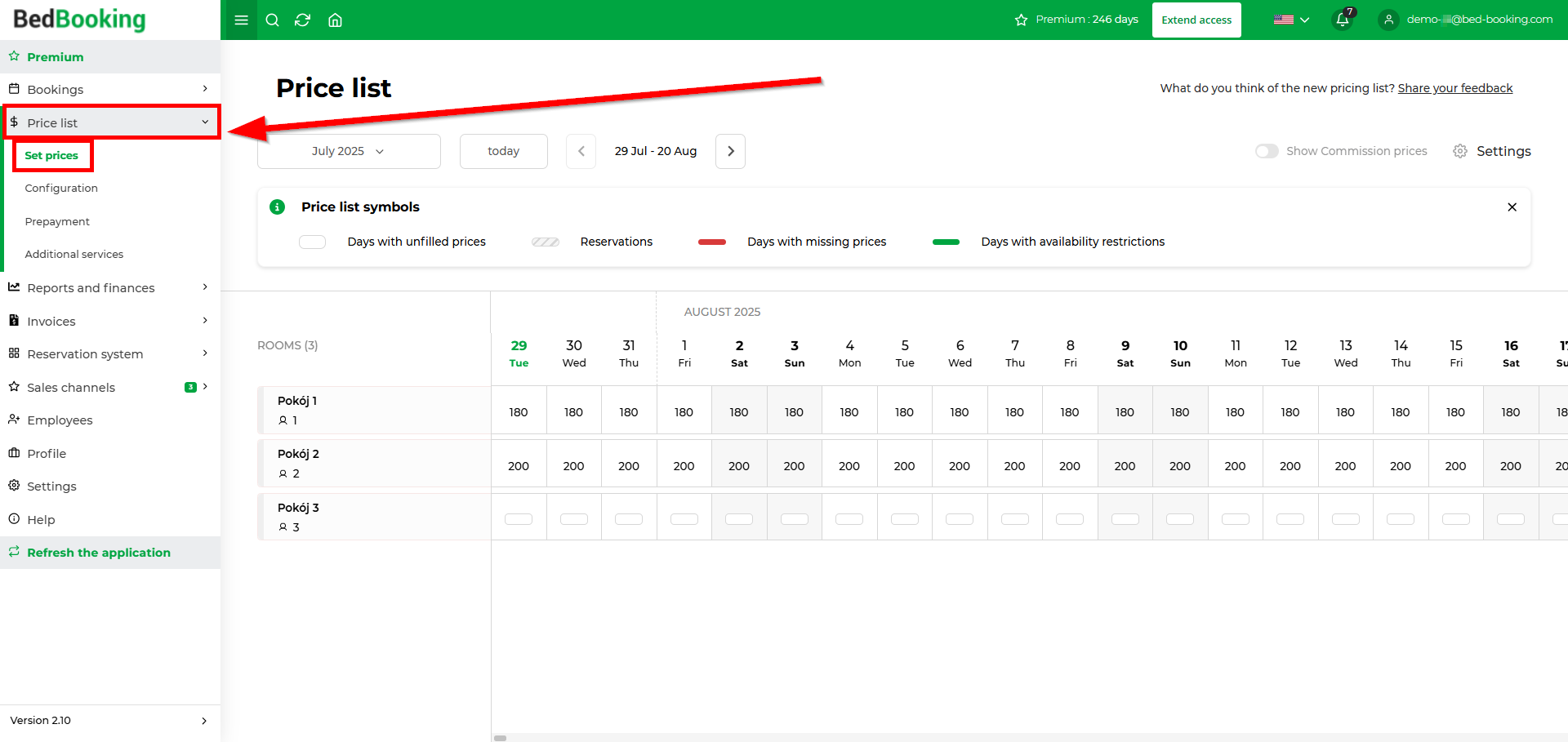The width and height of the screenshot is (1568, 742).
Task: Open the notifications bell icon
Action: [1343, 20]
